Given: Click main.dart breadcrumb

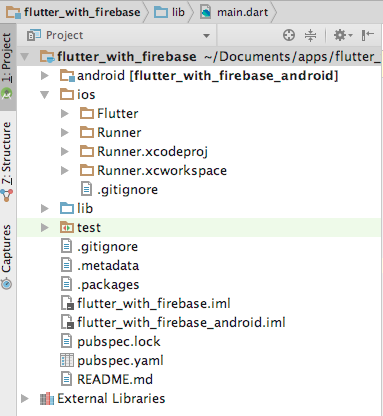Looking at the screenshot, I should pyautogui.click(x=234, y=12).
